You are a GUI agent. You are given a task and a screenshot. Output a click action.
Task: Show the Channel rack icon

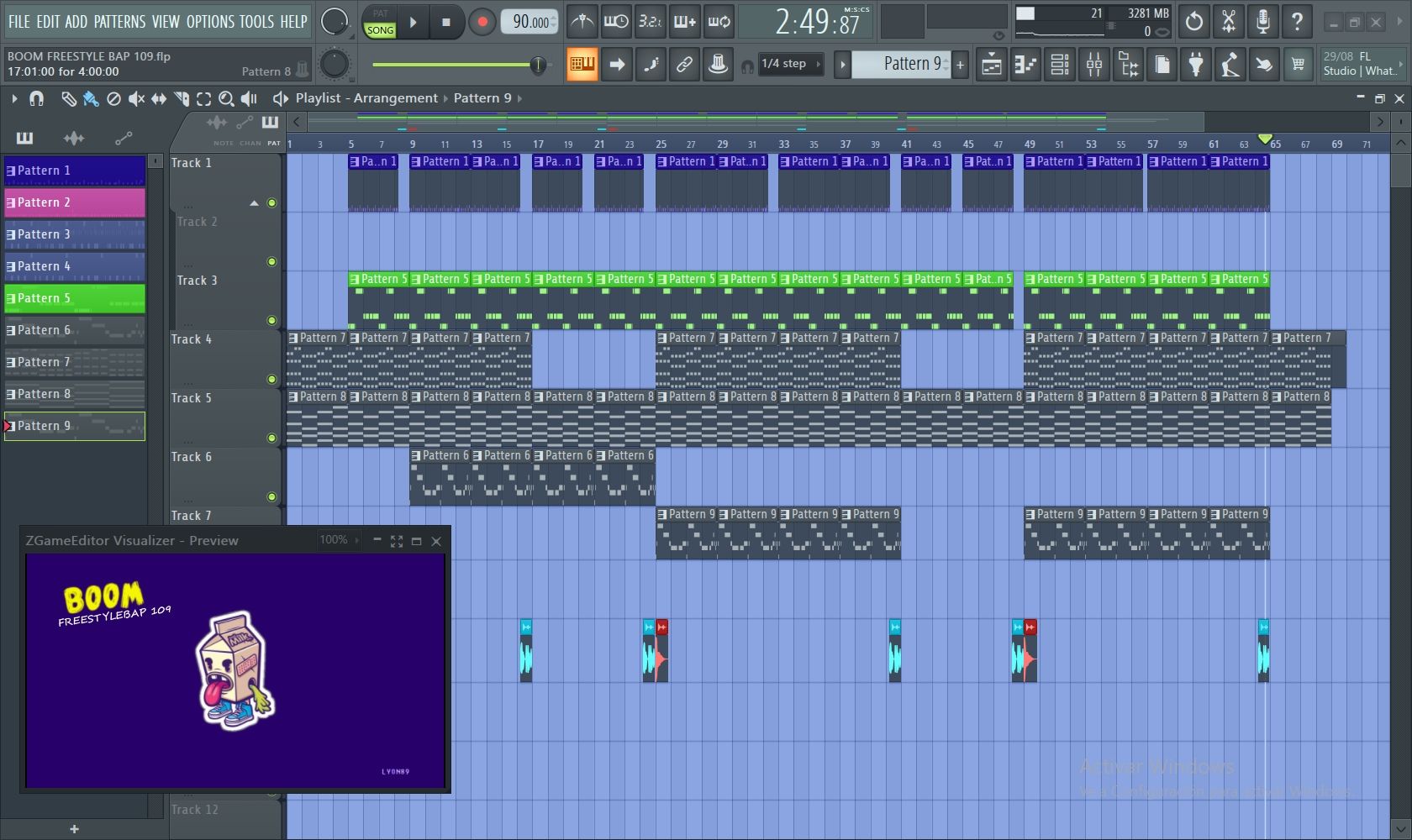coord(1060,64)
